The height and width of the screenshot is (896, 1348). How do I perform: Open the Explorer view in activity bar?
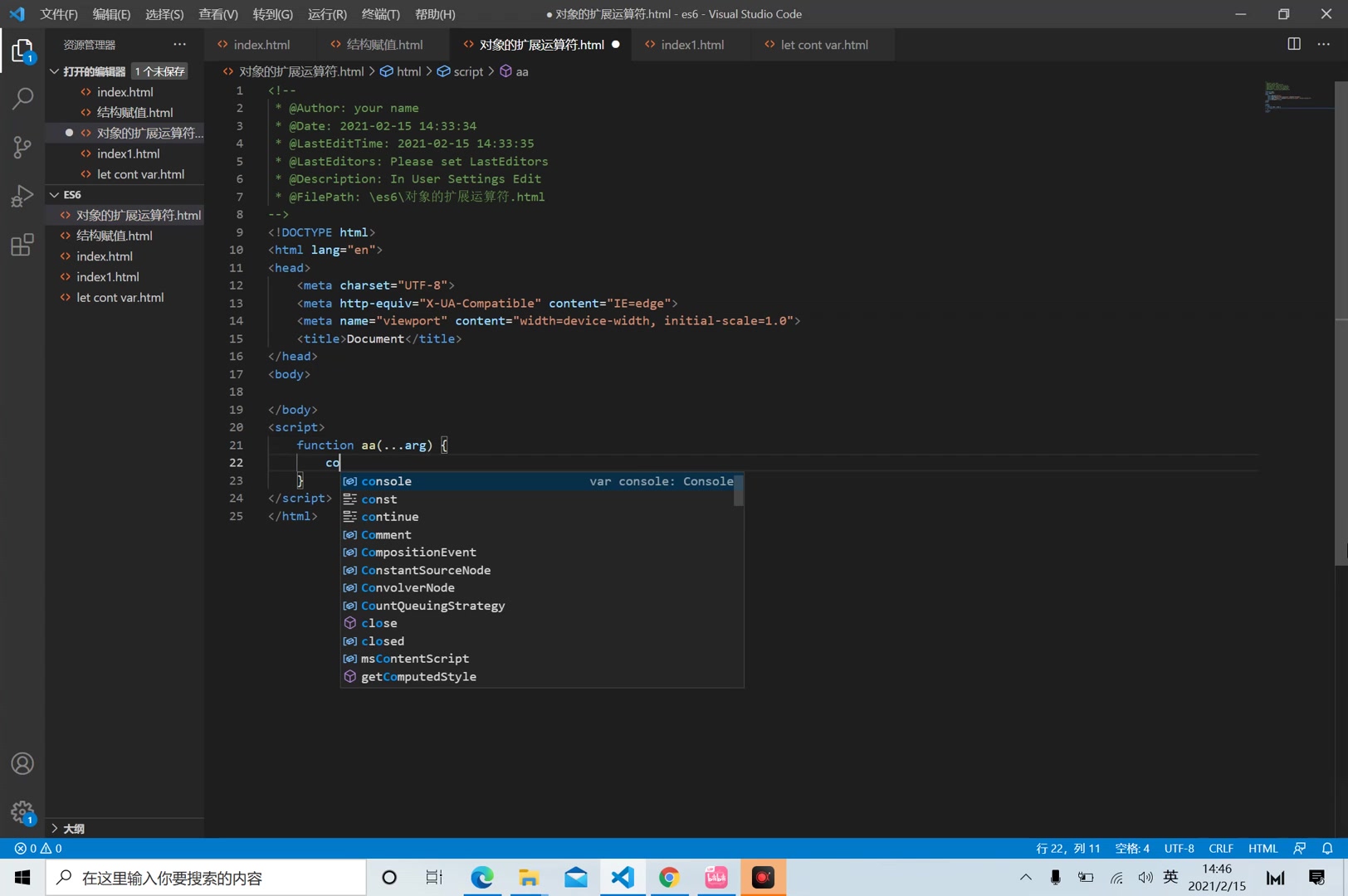(x=22, y=51)
